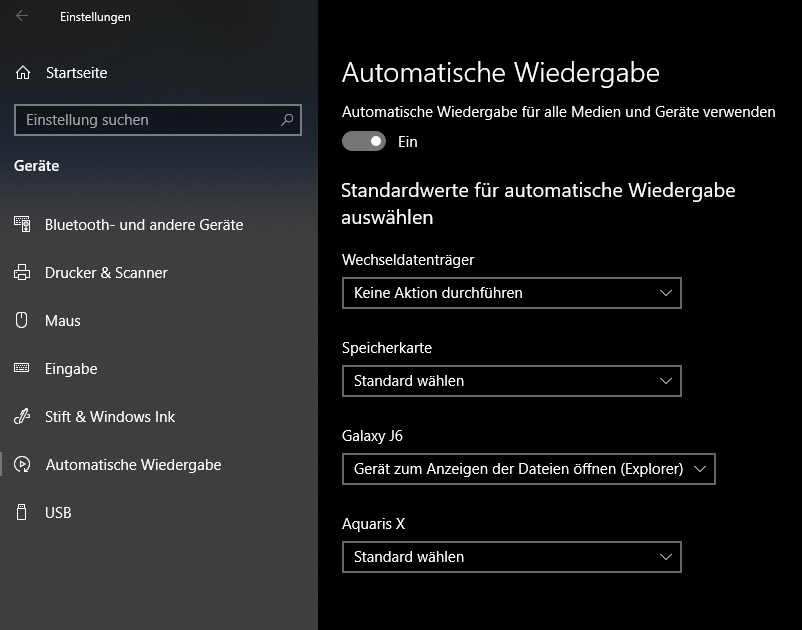Click the Bluetooth devices sidebar icon
The height and width of the screenshot is (630, 802).
click(22, 225)
